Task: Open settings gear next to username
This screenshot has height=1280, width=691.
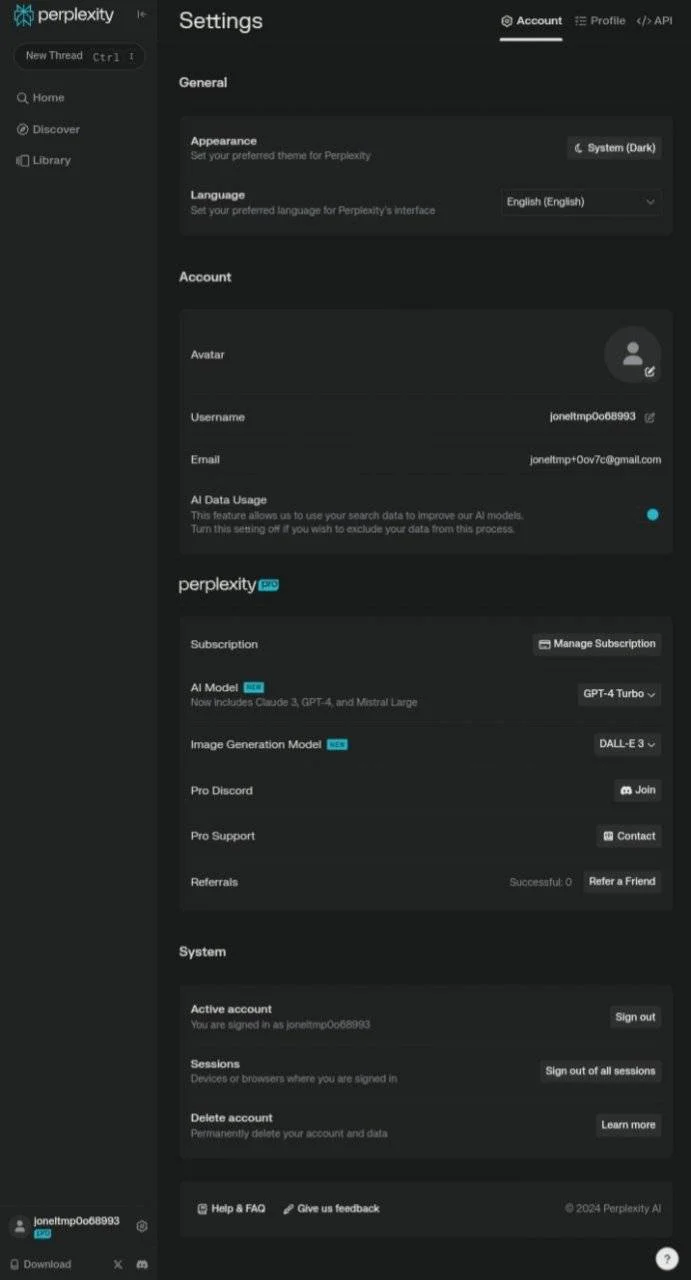Action: click(142, 1226)
